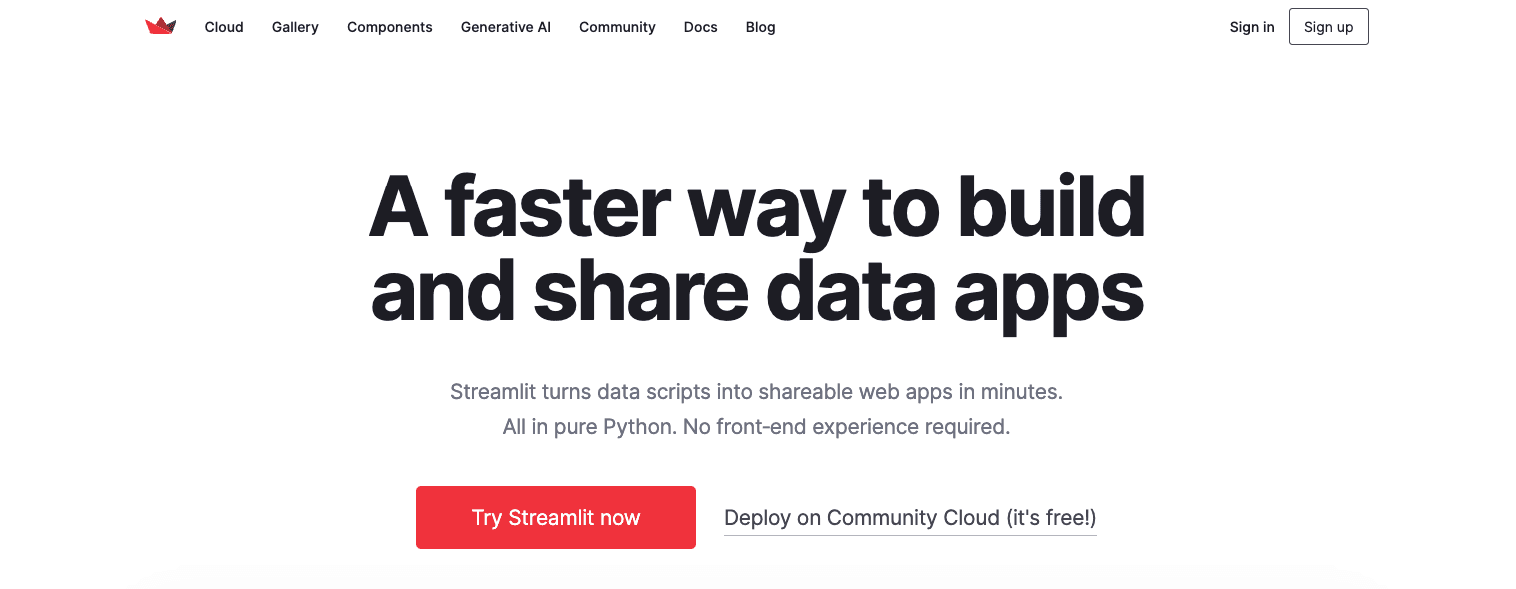Click the Try Streamlit now red button
1516x589 pixels.
coord(556,517)
